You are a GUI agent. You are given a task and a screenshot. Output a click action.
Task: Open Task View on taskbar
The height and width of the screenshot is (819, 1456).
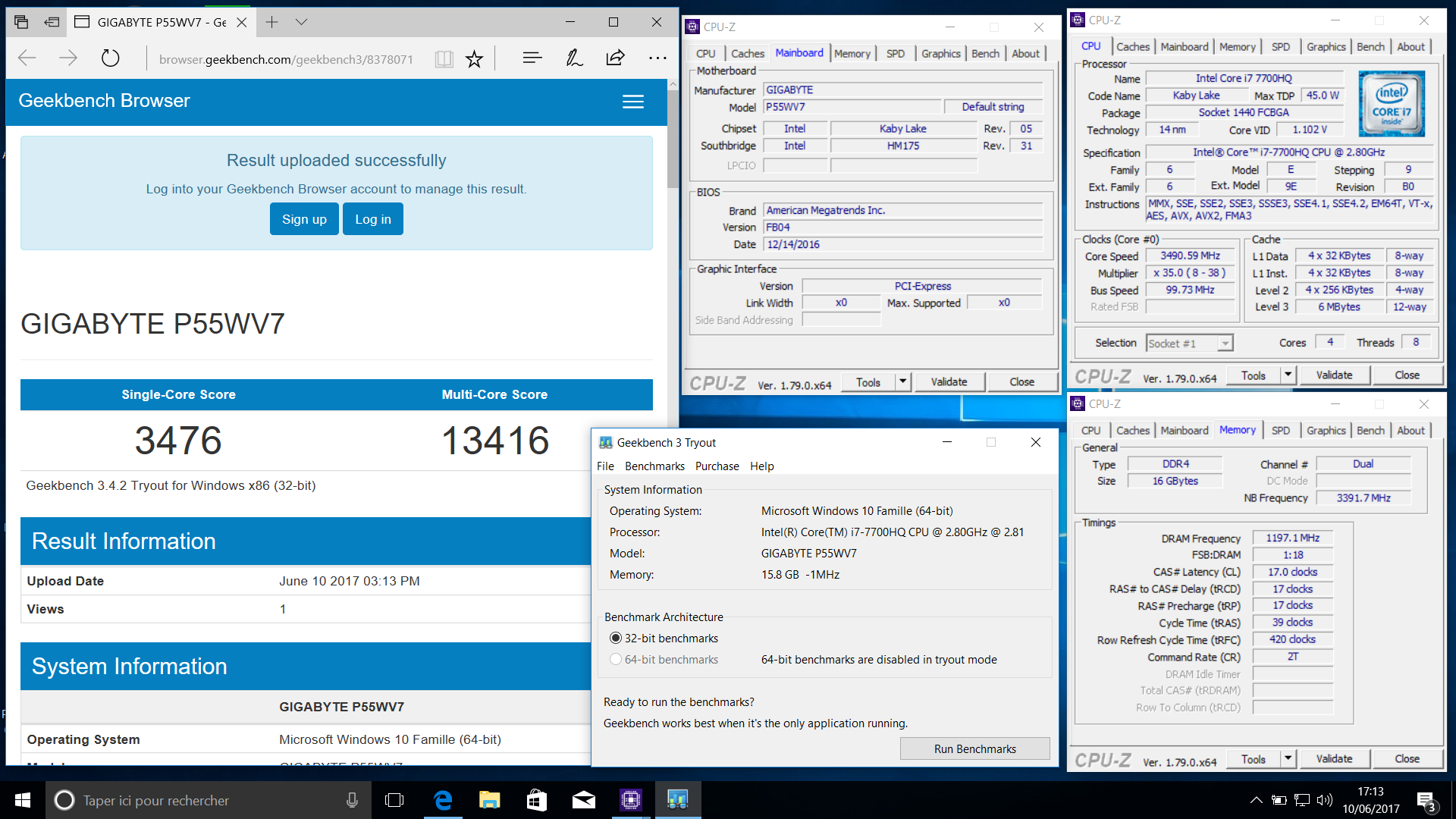pos(394,800)
